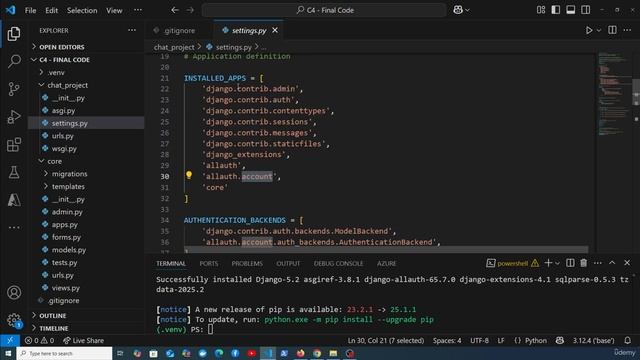Screen dimensions: 640x360
Task: Run the Python file
Action: click(x=589, y=30)
